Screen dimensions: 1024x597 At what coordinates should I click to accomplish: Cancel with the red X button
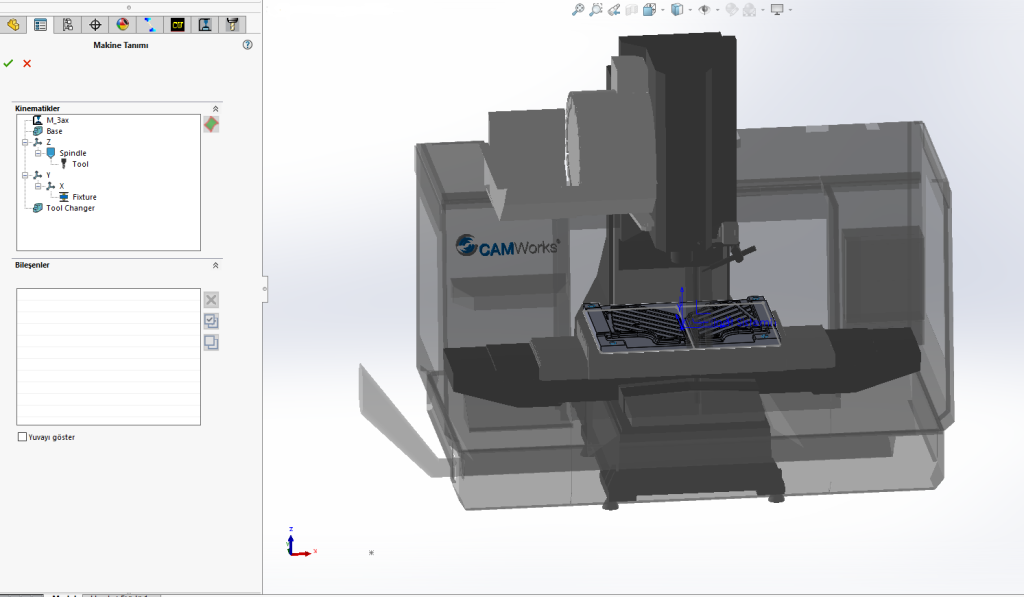(27, 64)
